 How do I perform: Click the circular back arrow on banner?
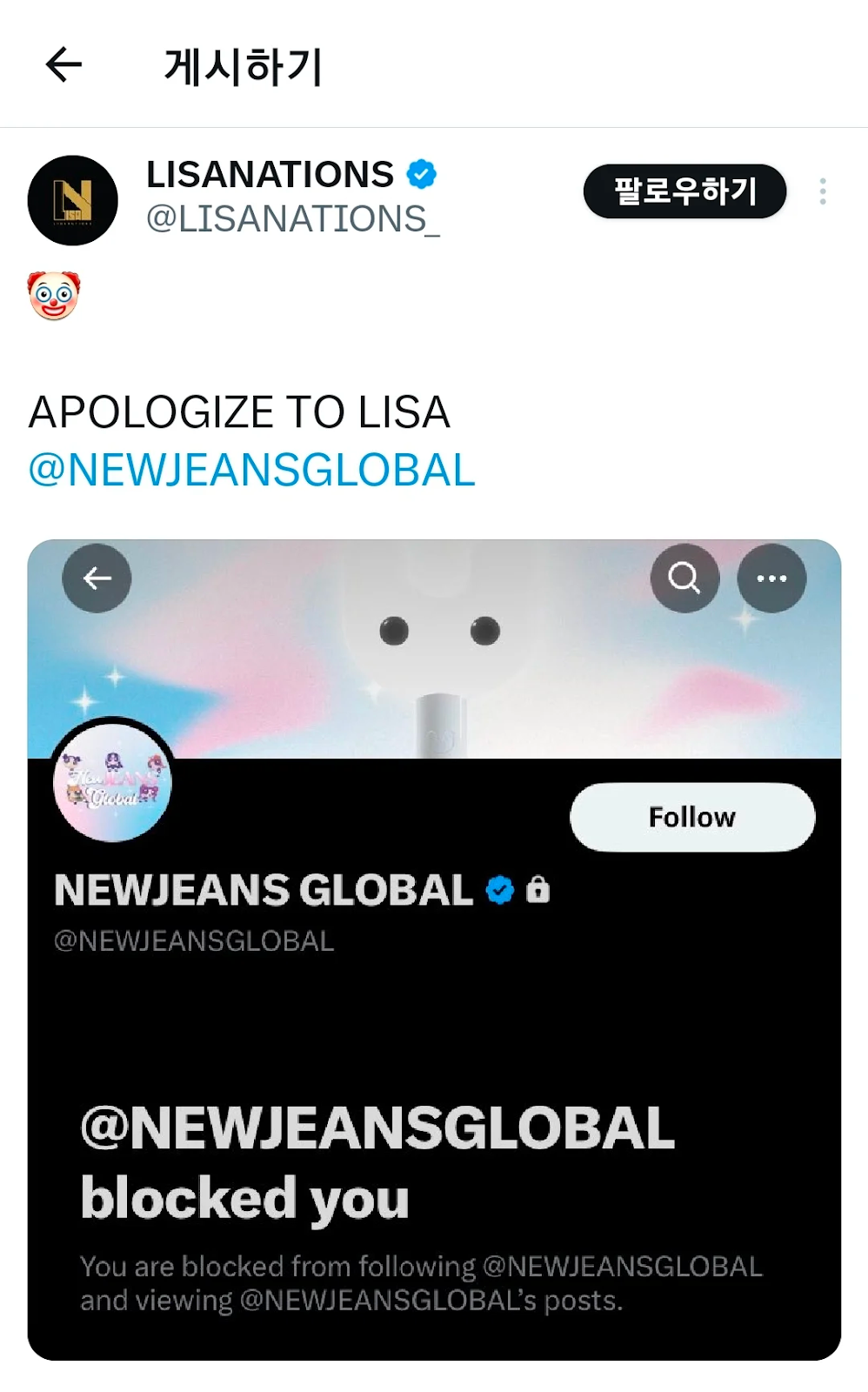pyautogui.click(x=97, y=578)
